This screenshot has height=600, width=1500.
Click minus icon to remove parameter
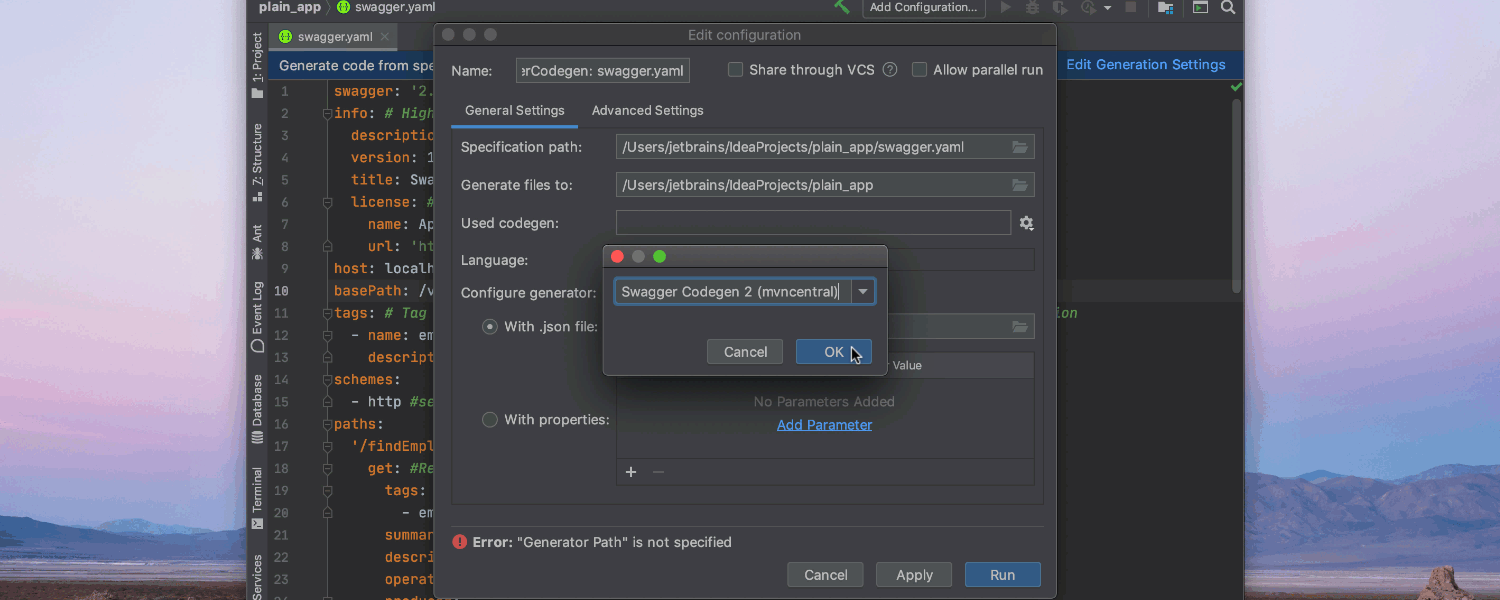(x=658, y=472)
